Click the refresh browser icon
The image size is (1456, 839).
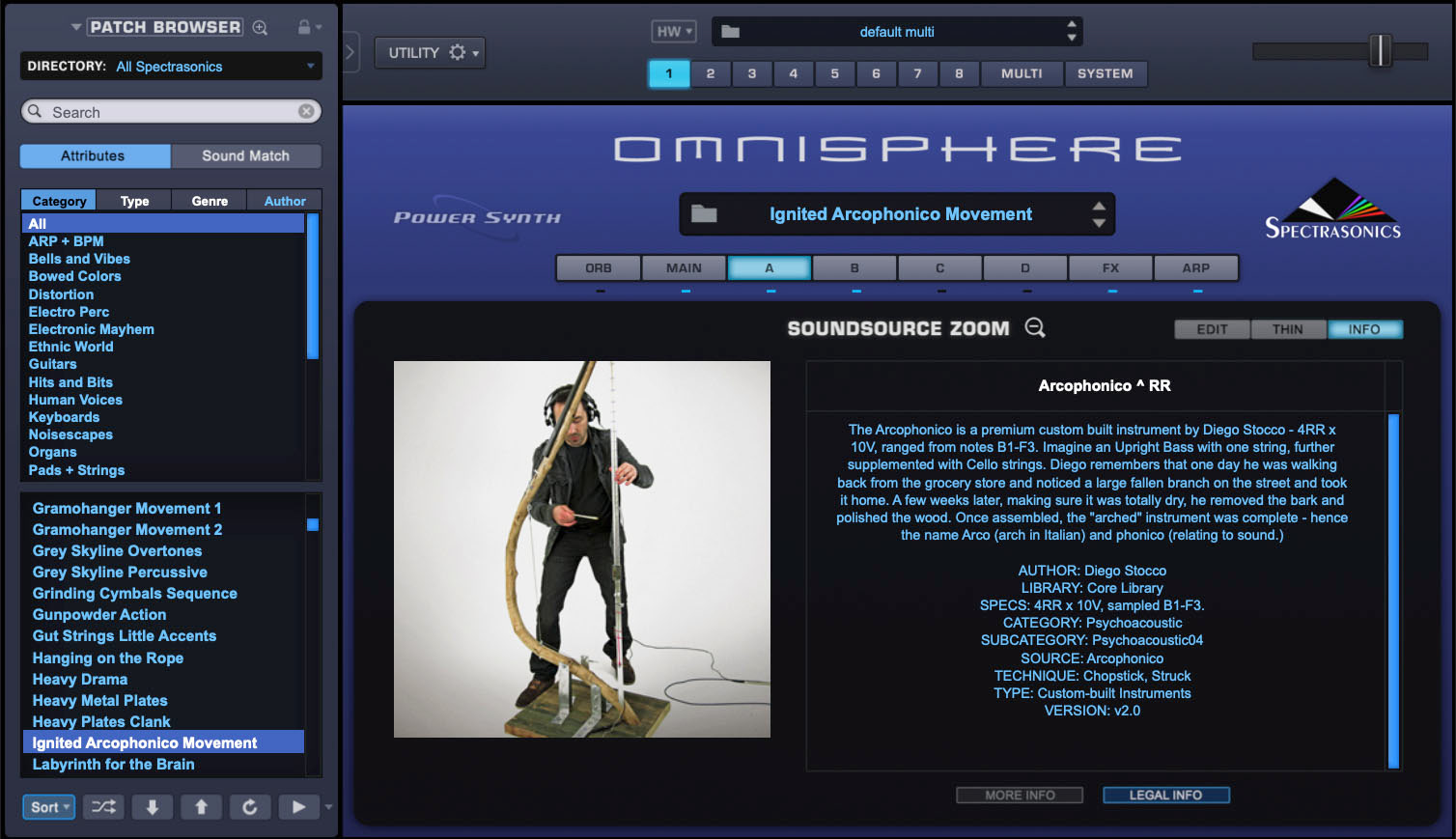click(x=250, y=807)
